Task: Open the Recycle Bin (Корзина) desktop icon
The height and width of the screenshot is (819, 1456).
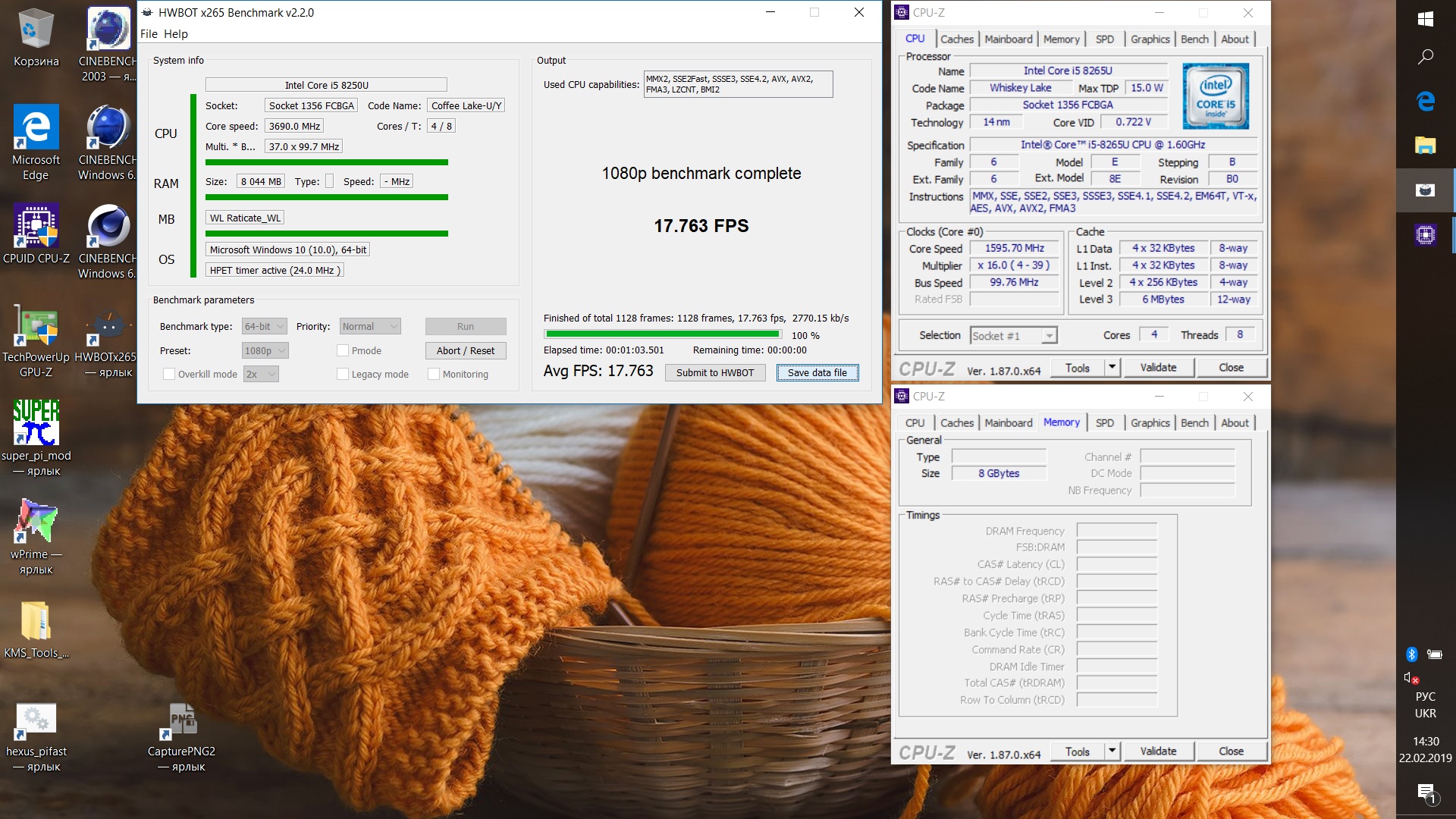Action: [x=36, y=38]
